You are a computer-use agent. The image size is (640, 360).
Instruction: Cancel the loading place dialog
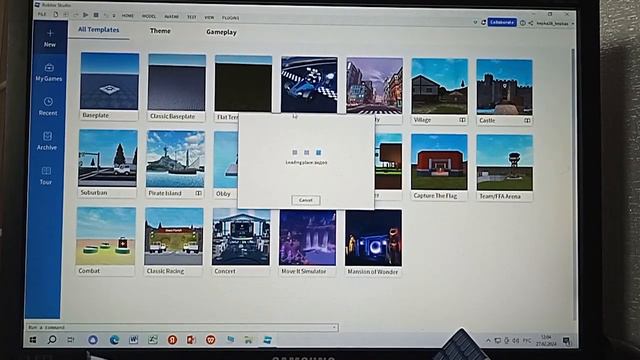pos(306,200)
